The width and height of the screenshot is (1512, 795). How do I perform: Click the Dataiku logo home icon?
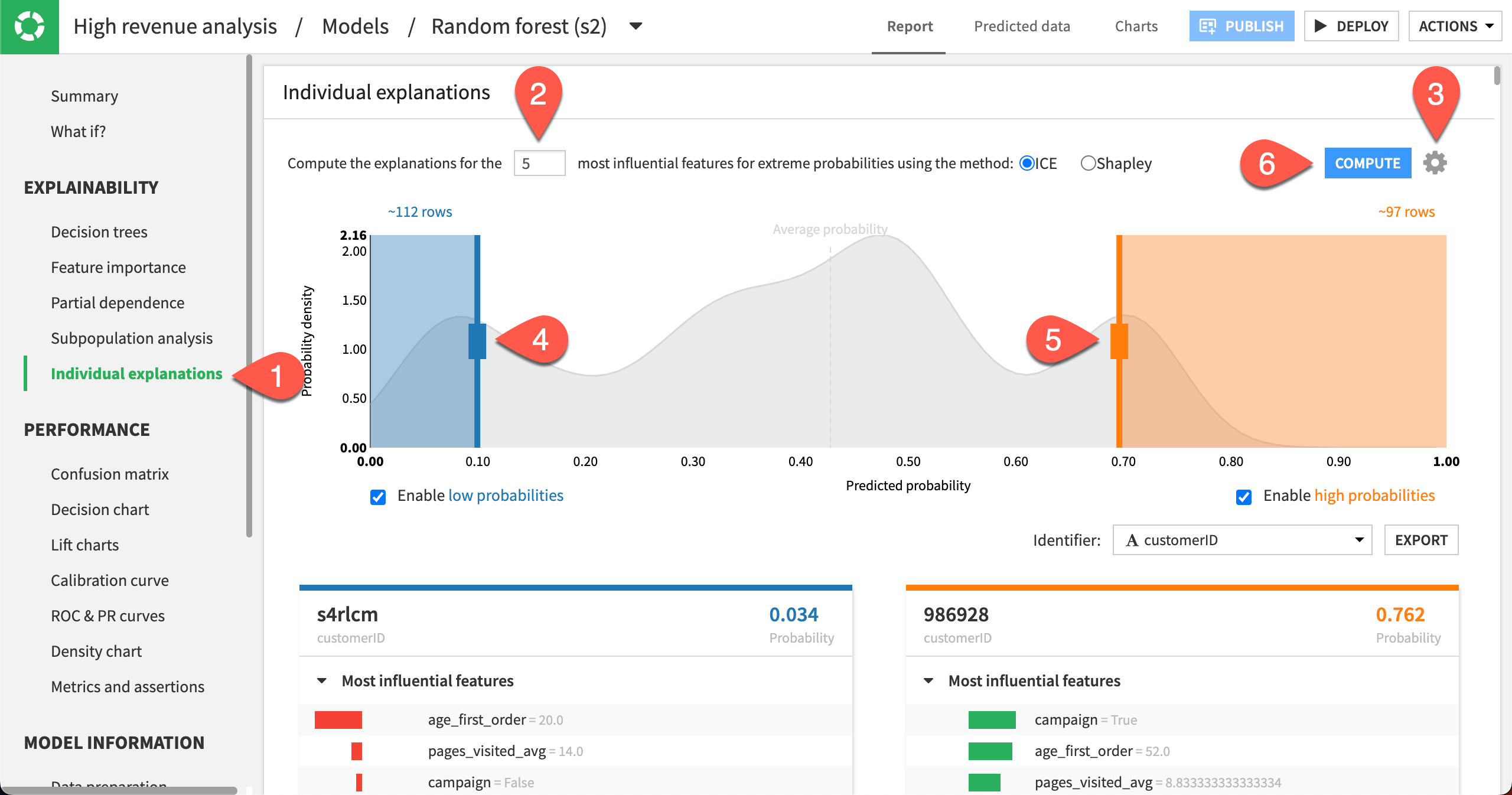[x=29, y=27]
